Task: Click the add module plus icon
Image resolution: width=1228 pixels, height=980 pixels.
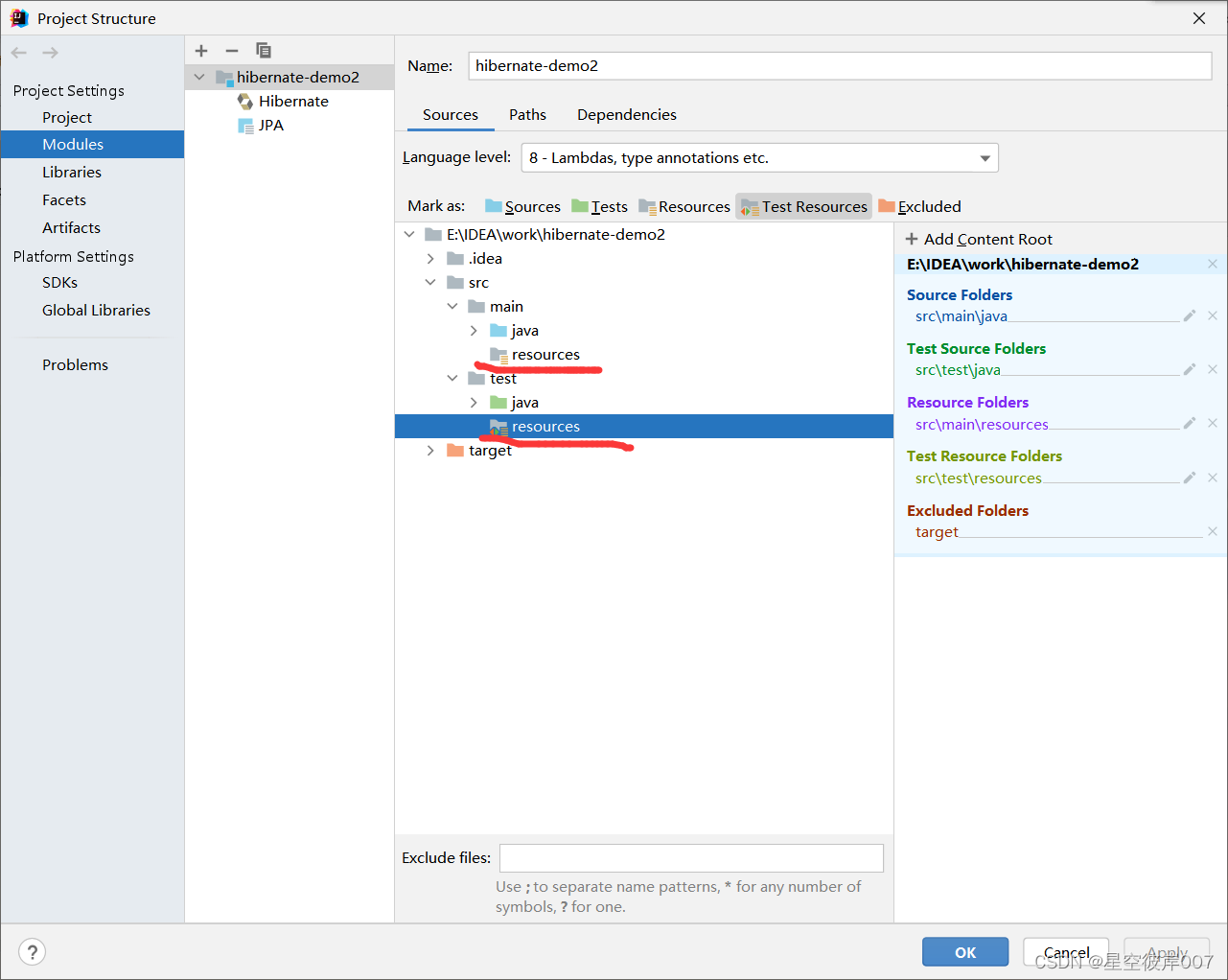Action: [x=201, y=51]
